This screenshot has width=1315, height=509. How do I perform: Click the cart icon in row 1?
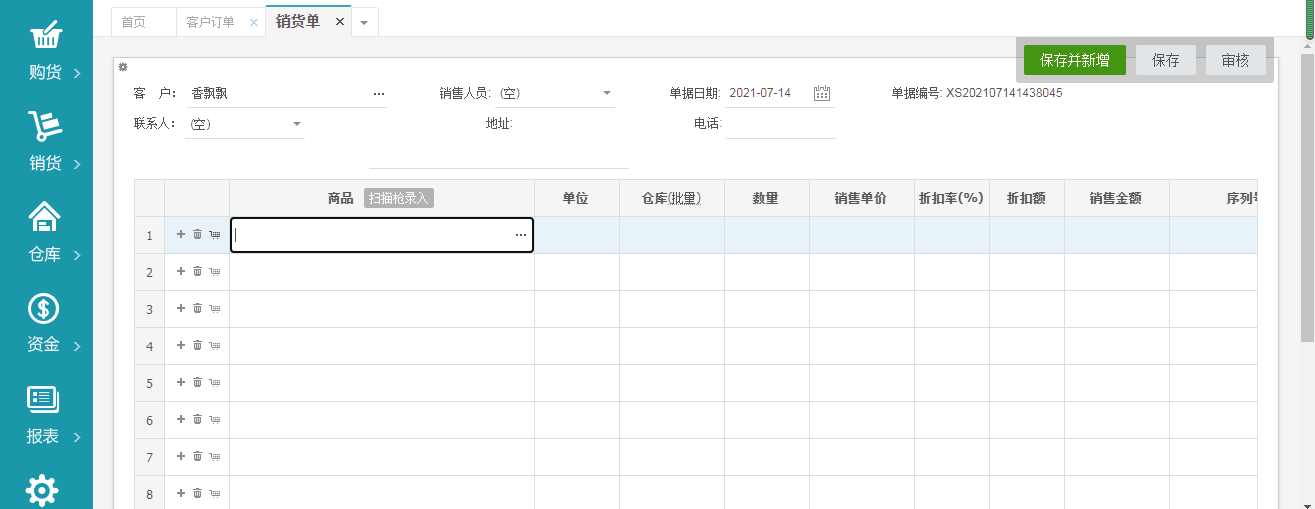pos(215,234)
